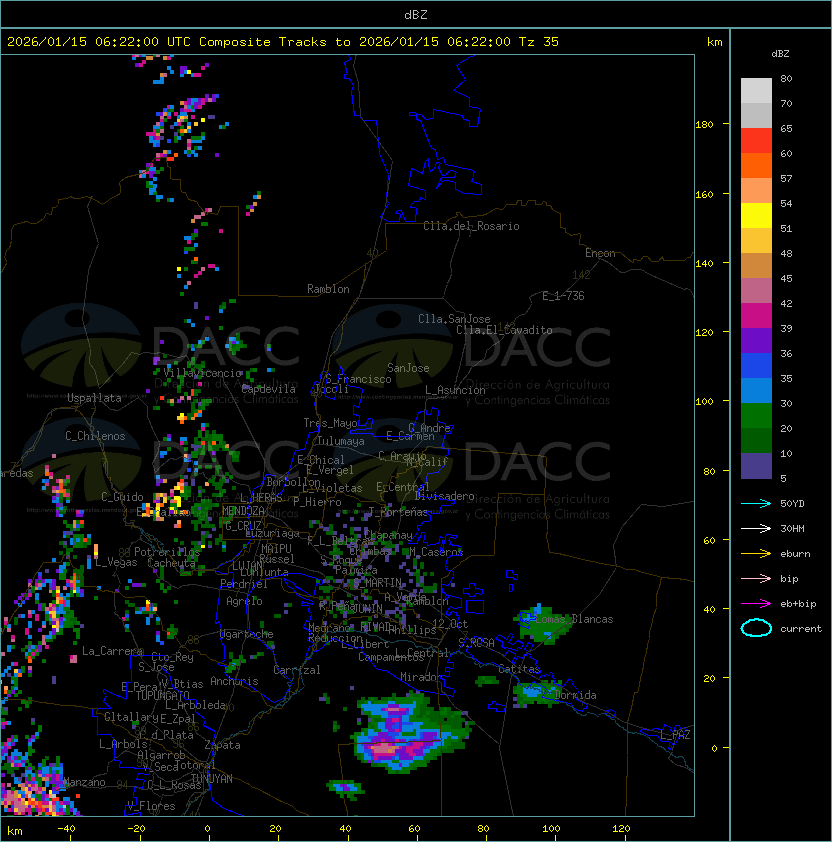Select the slate bottom swatch of dBZ scale
The width and height of the screenshot is (832, 842).
click(756, 466)
